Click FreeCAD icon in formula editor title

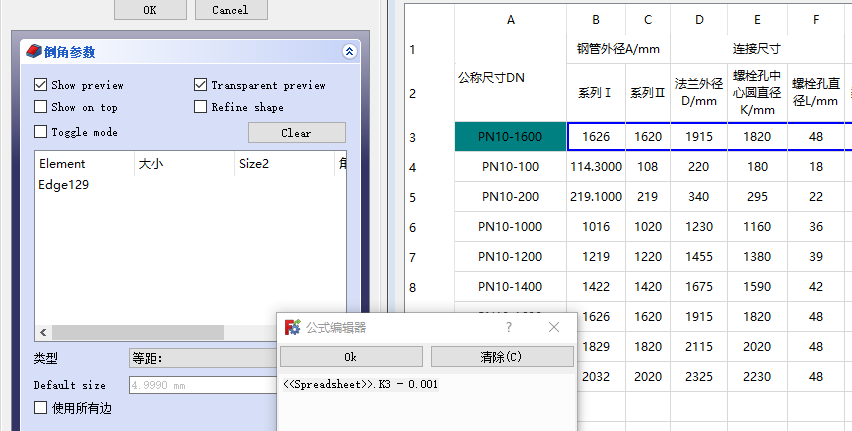[292, 327]
